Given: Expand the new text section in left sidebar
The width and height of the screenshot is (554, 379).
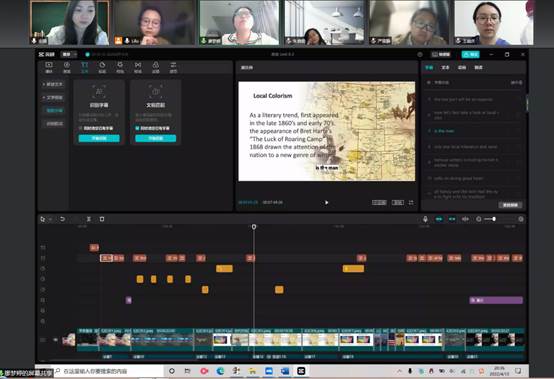Looking at the screenshot, I should [x=53, y=84].
